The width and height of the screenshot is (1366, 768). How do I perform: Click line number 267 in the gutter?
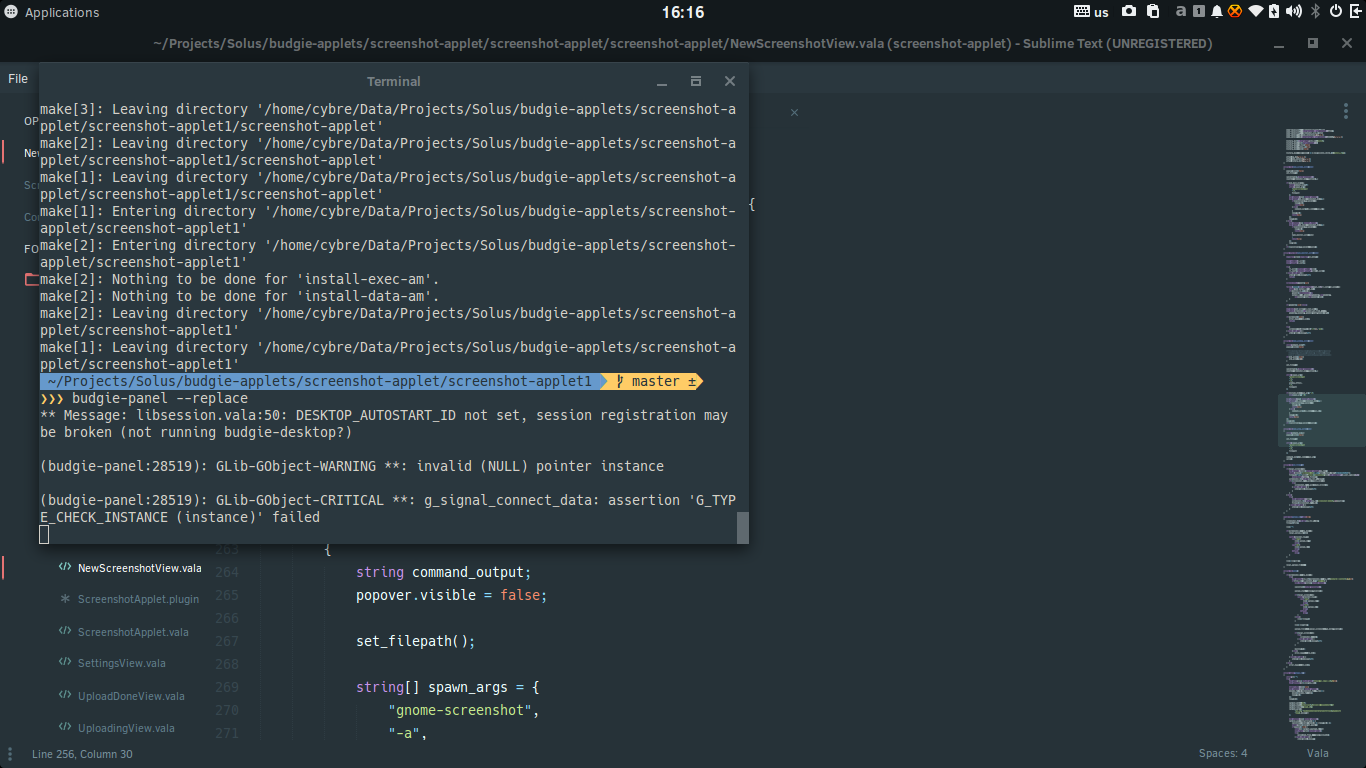pyautogui.click(x=227, y=641)
